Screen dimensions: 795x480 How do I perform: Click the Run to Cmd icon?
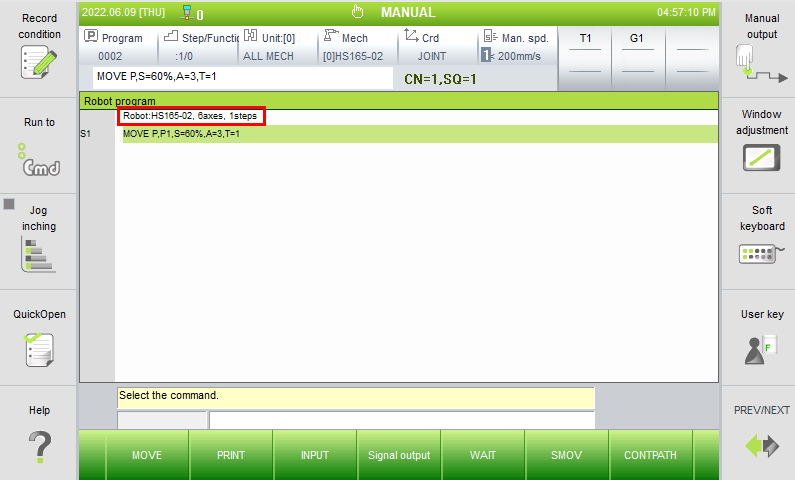click(40, 160)
